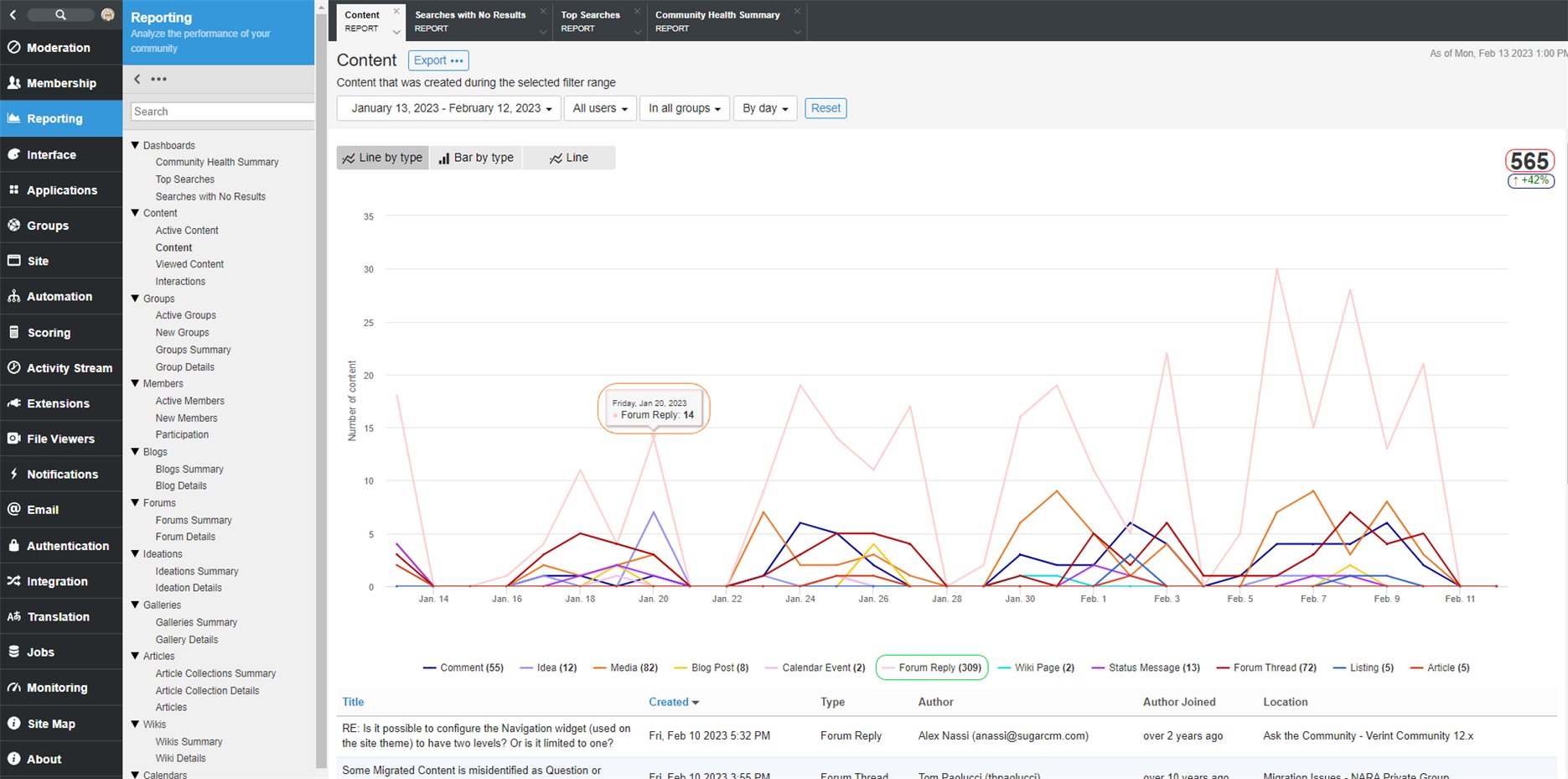Image resolution: width=1568 pixels, height=779 pixels.
Task: Open Applications admin section
Action: click(60, 190)
